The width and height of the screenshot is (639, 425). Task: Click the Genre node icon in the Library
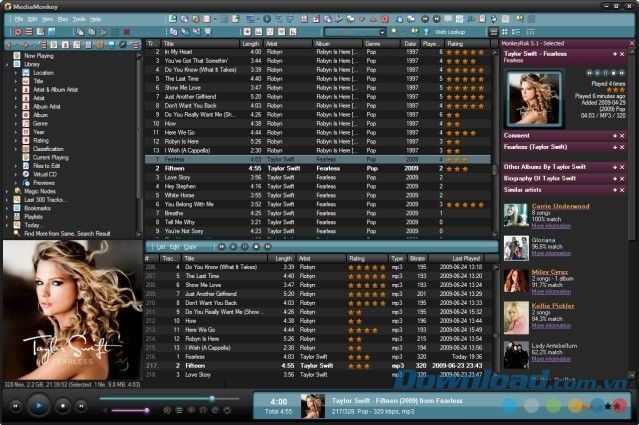click(27, 122)
